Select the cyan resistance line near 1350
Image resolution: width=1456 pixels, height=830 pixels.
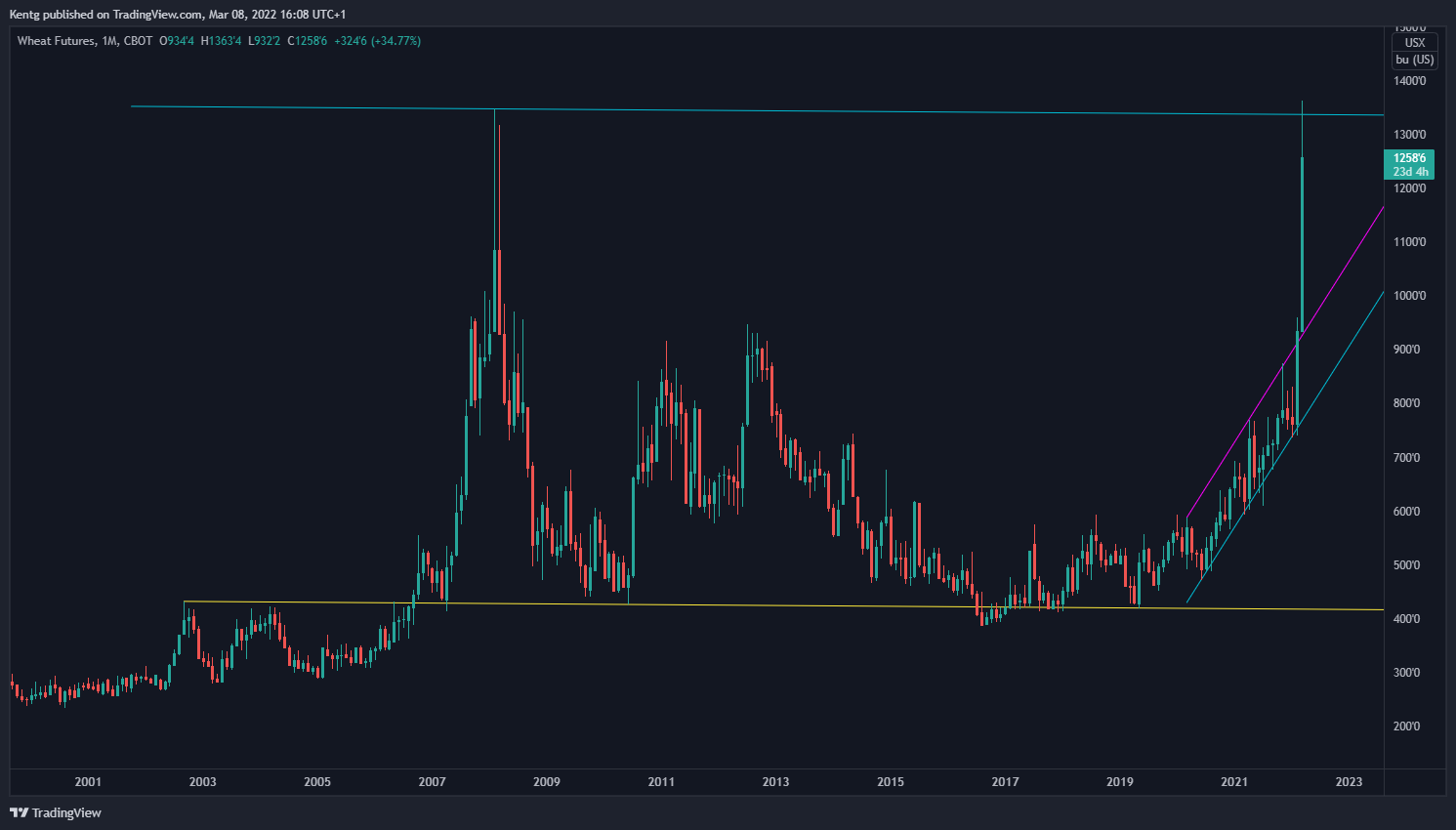pos(757,110)
